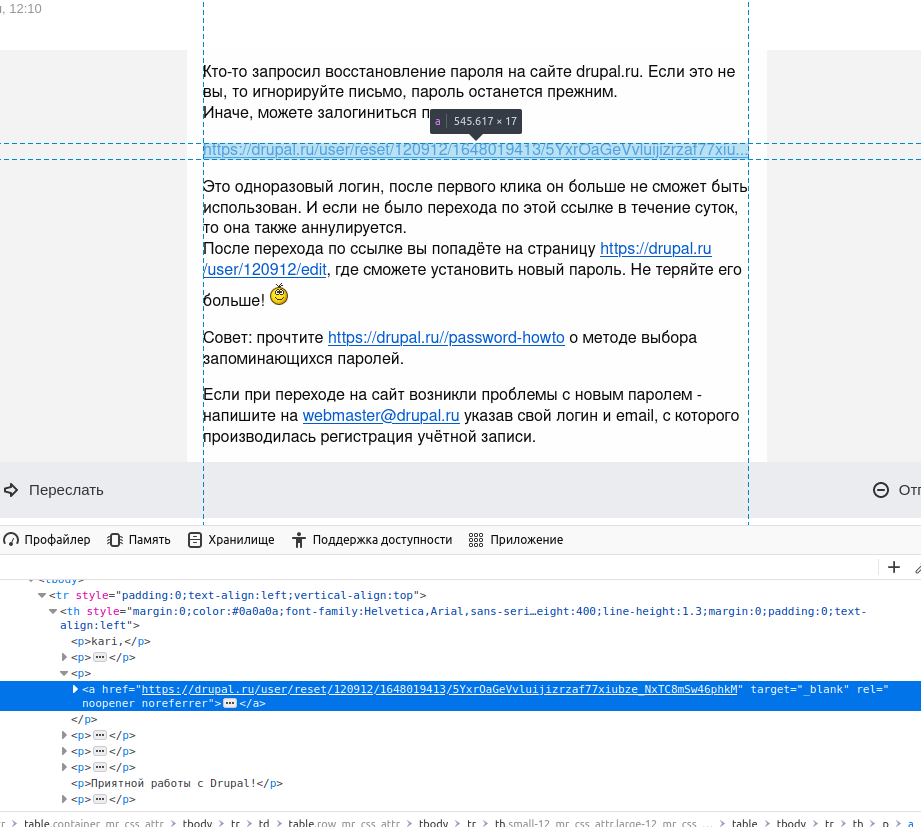The height and width of the screenshot is (827, 921).
Task: Switch to the Приложение tab
Action: 516,540
